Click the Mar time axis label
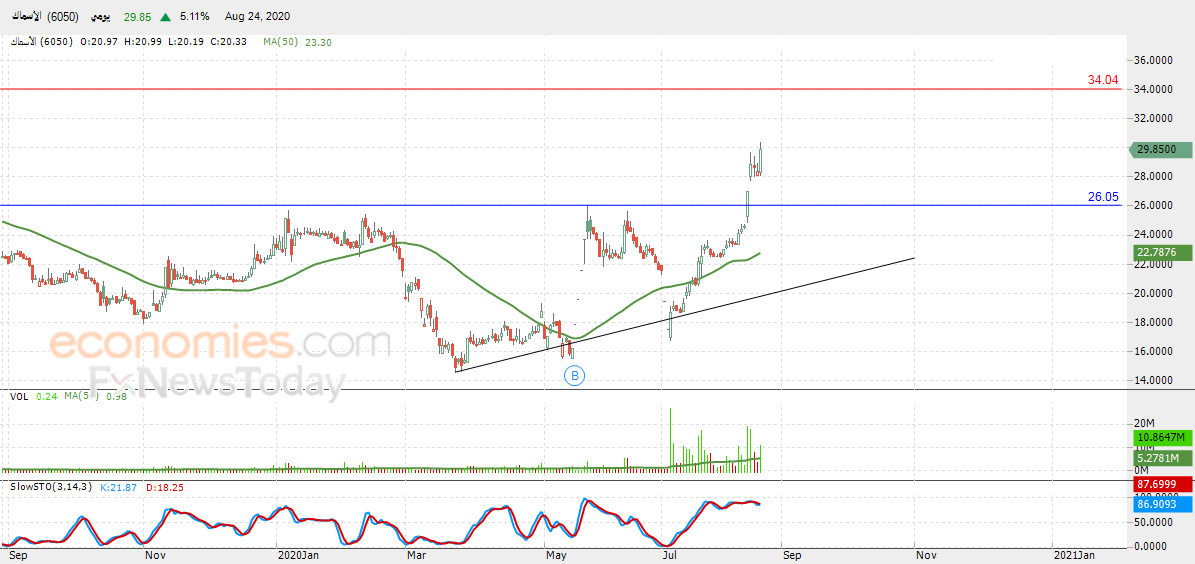1195x564 pixels. 416,556
